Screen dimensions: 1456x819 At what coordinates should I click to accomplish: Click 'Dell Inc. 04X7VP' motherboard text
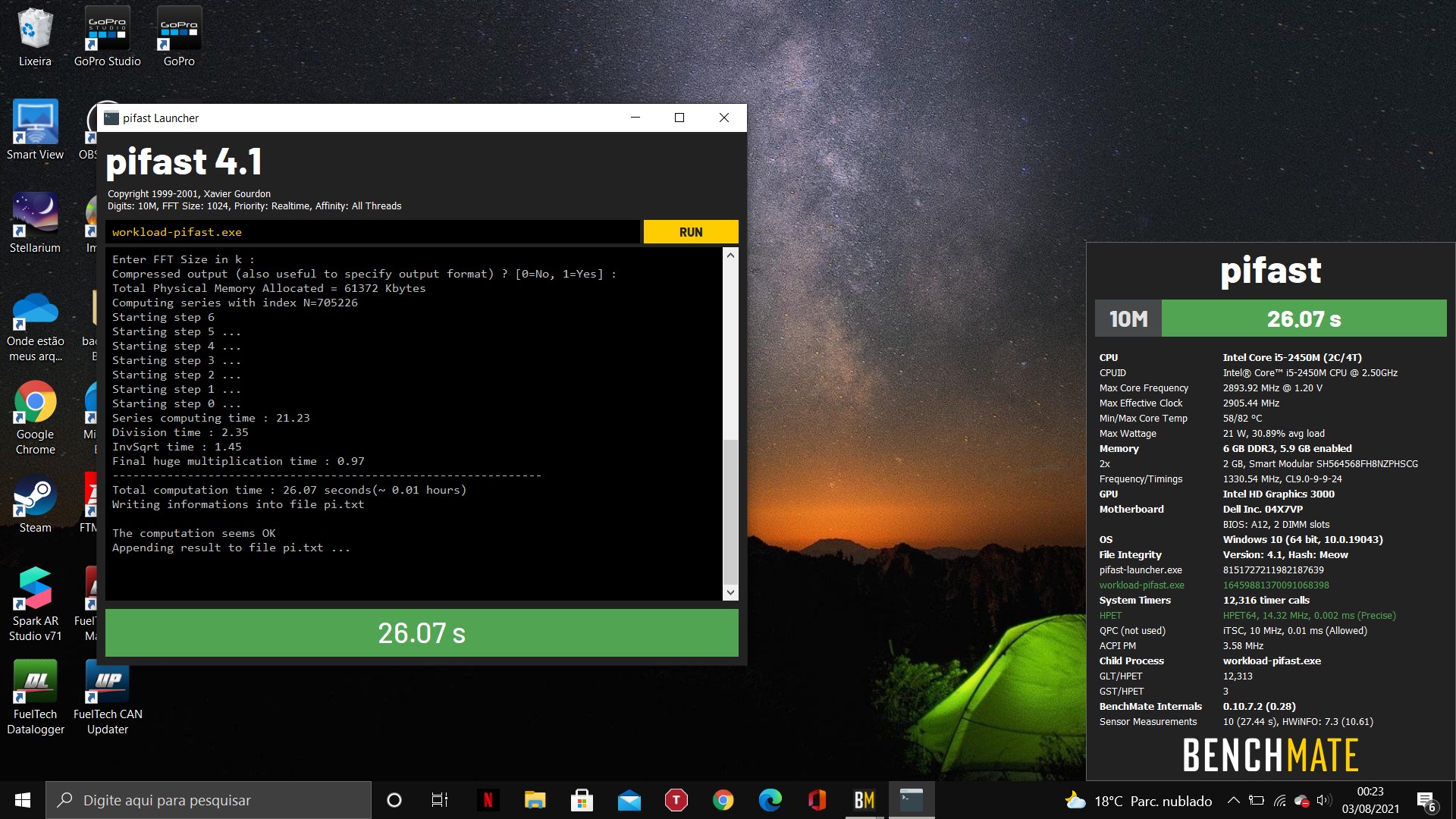point(1263,509)
